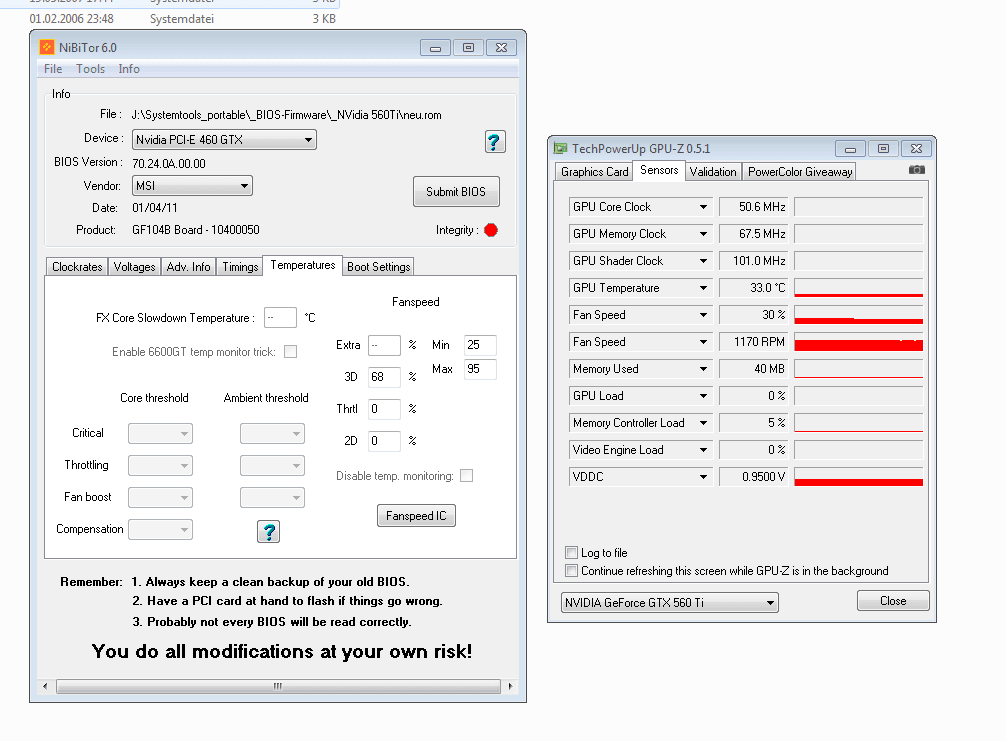Click the FX Core Slowdown Temperature field
Image resolution: width=1006 pixels, height=741 pixels.
click(x=280, y=318)
